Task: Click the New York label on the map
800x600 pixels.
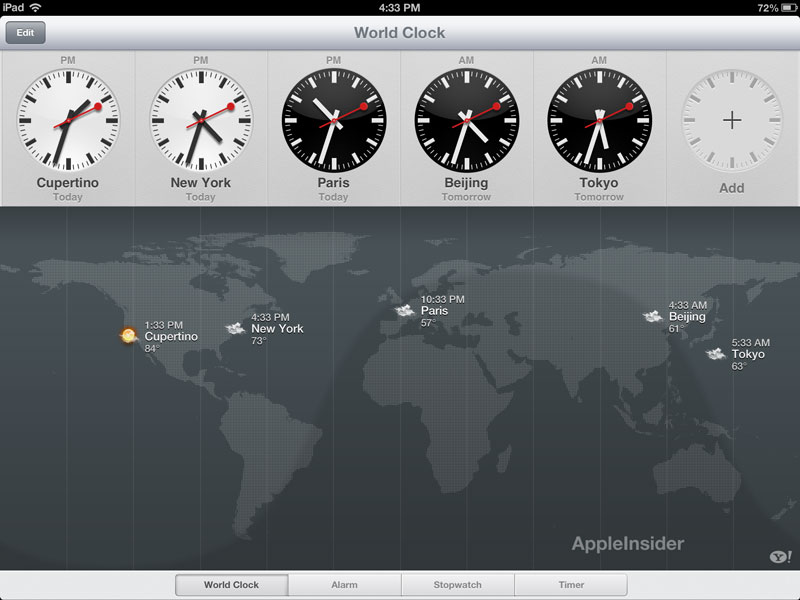Action: tap(278, 329)
